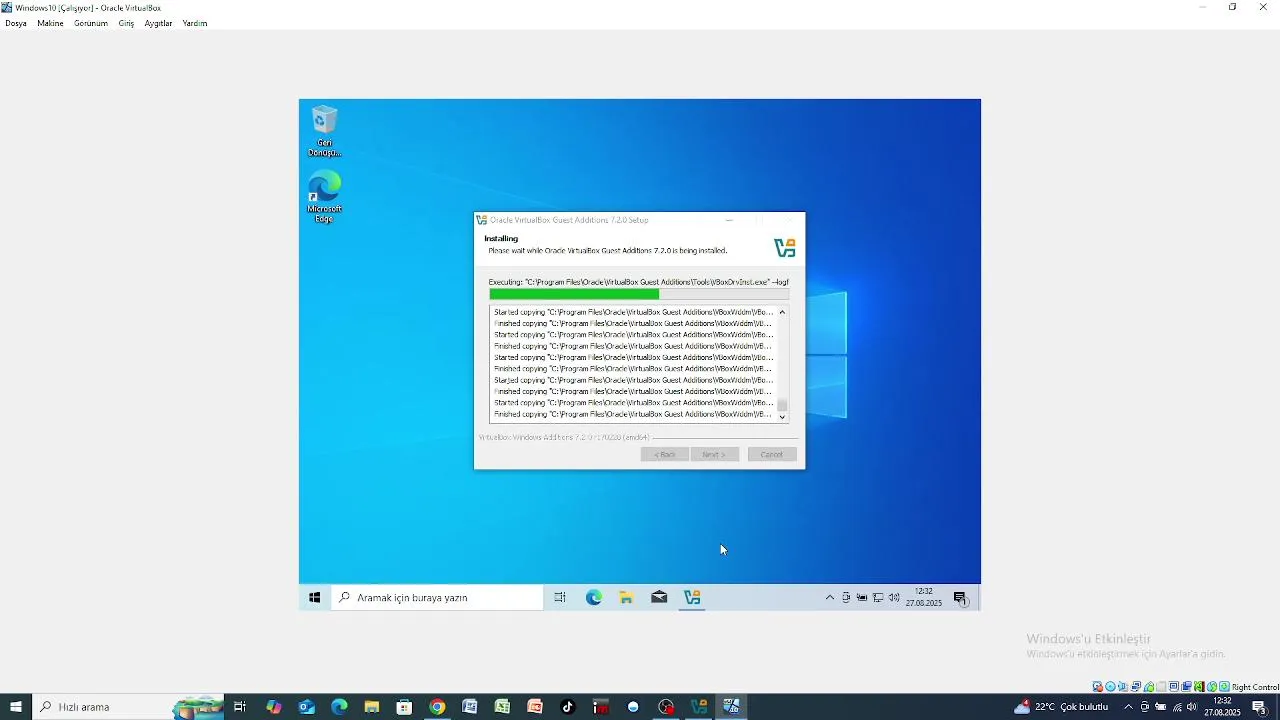Launch Edge from the guest taskbar
1280x720 pixels.
pos(594,598)
